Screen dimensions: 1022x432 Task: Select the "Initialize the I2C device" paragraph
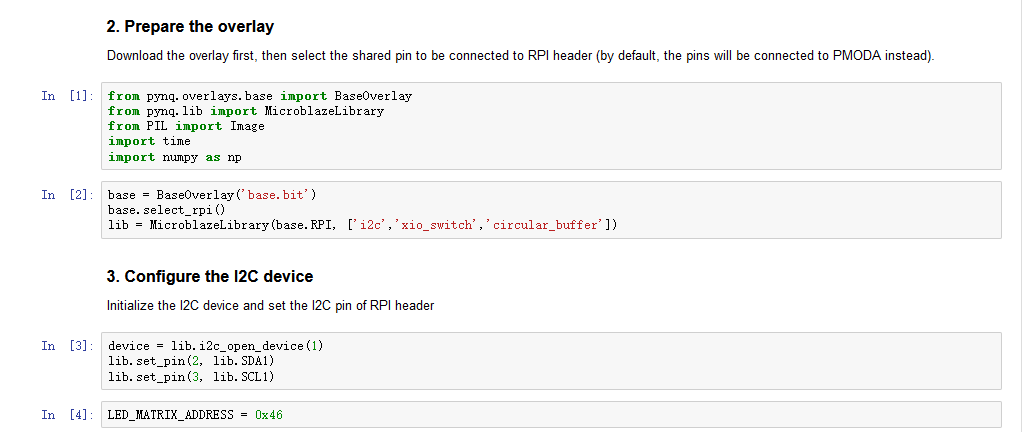[x=270, y=306]
